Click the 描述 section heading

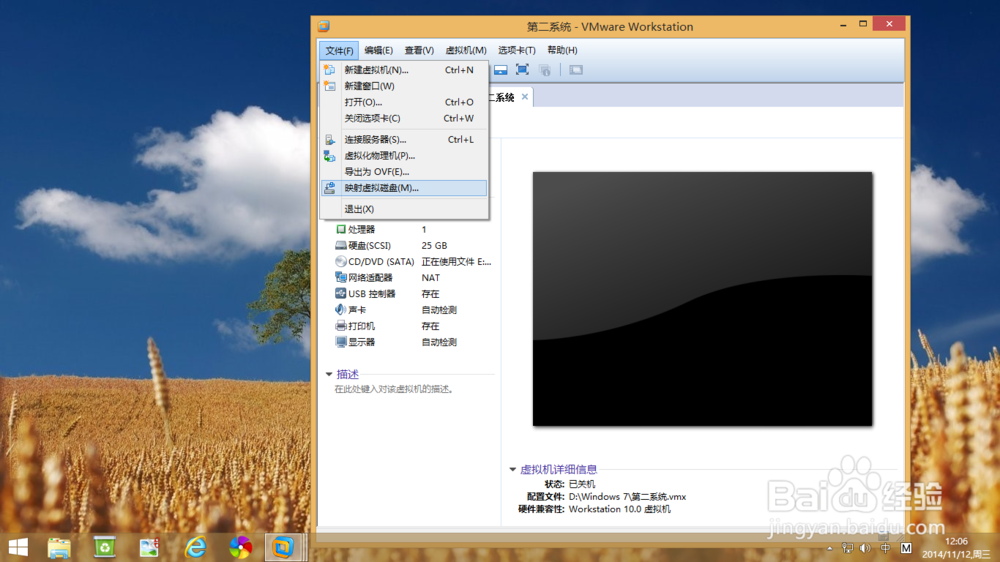348,374
